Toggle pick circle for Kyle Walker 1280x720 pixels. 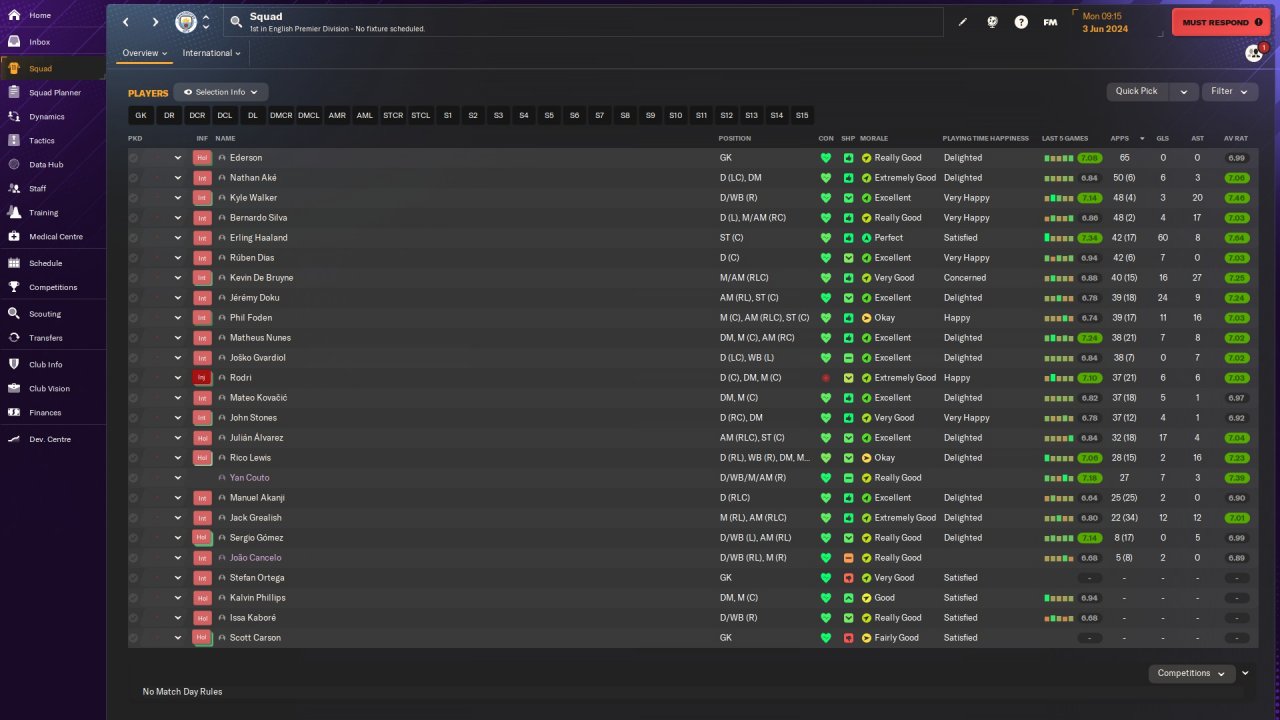click(134, 198)
